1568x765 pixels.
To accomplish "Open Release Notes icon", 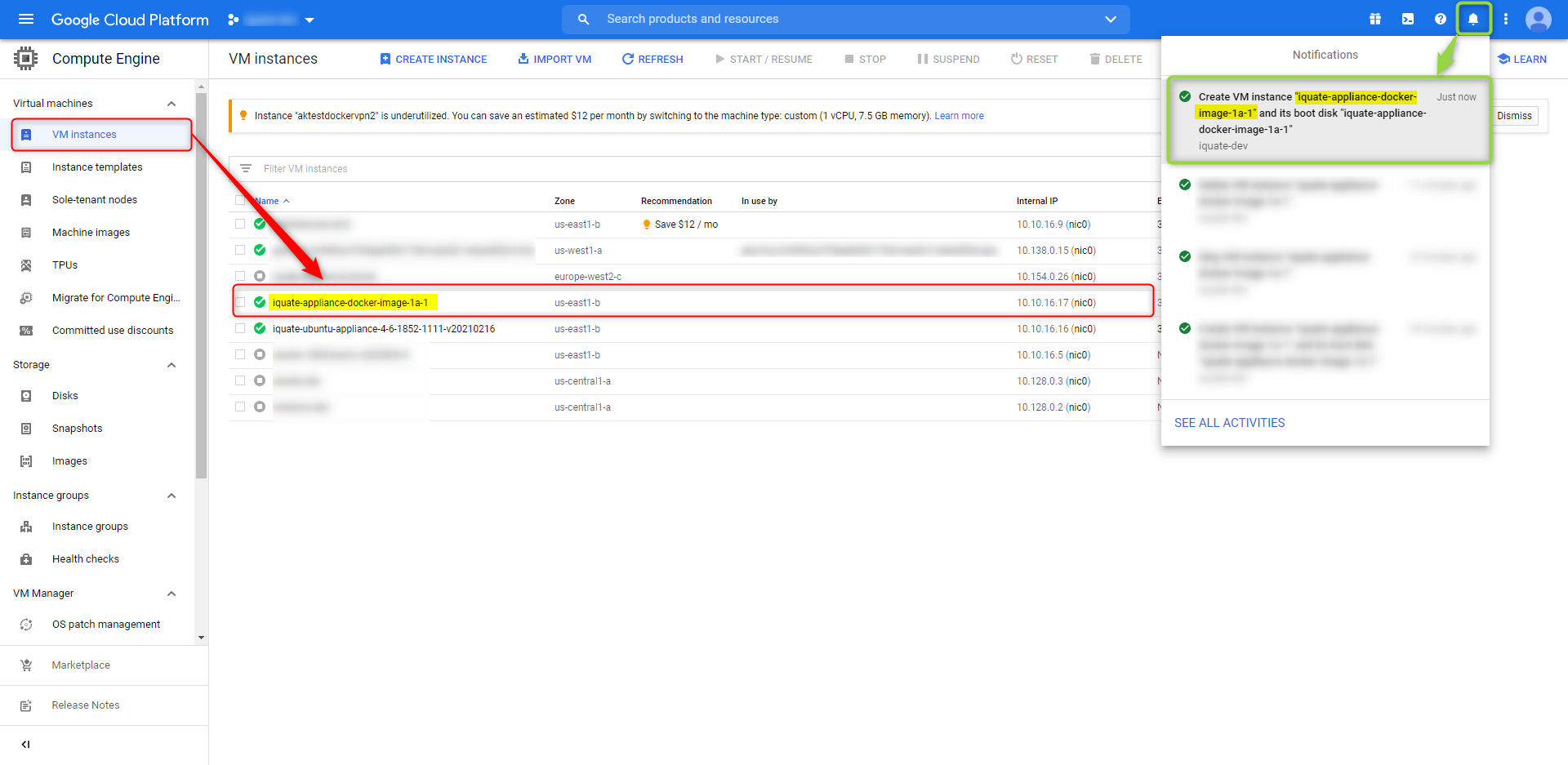I will pos(26,705).
